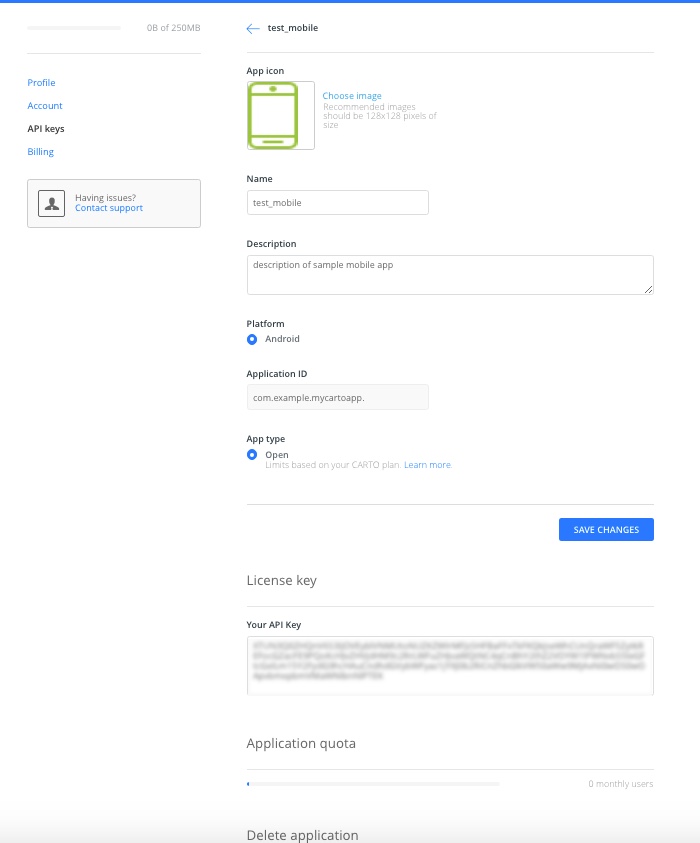The height and width of the screenshot is (843, 700).
Task: Open the Profile section in the sidebar
Action: pyautogui.click(x=41, y=82)
